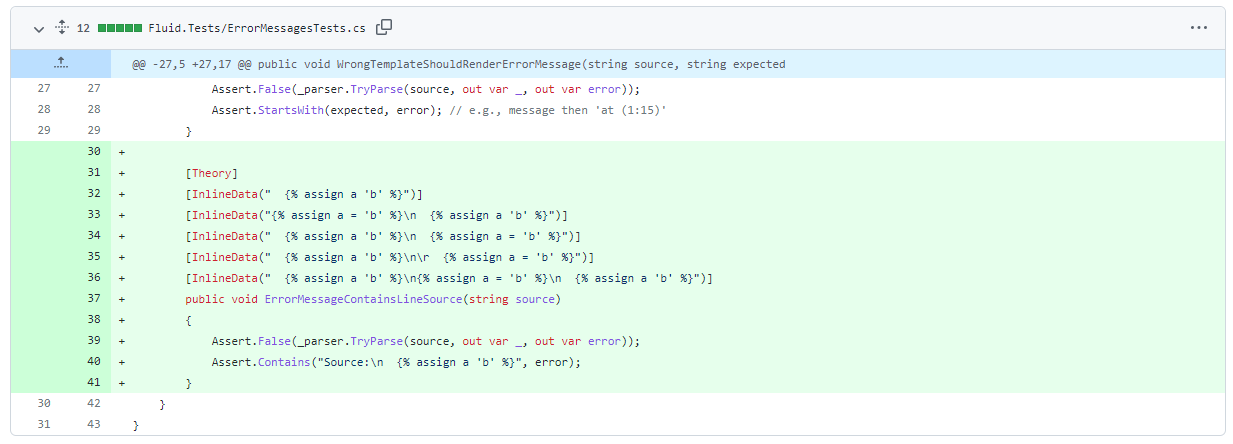Click added line number 32

pos(95,194)
